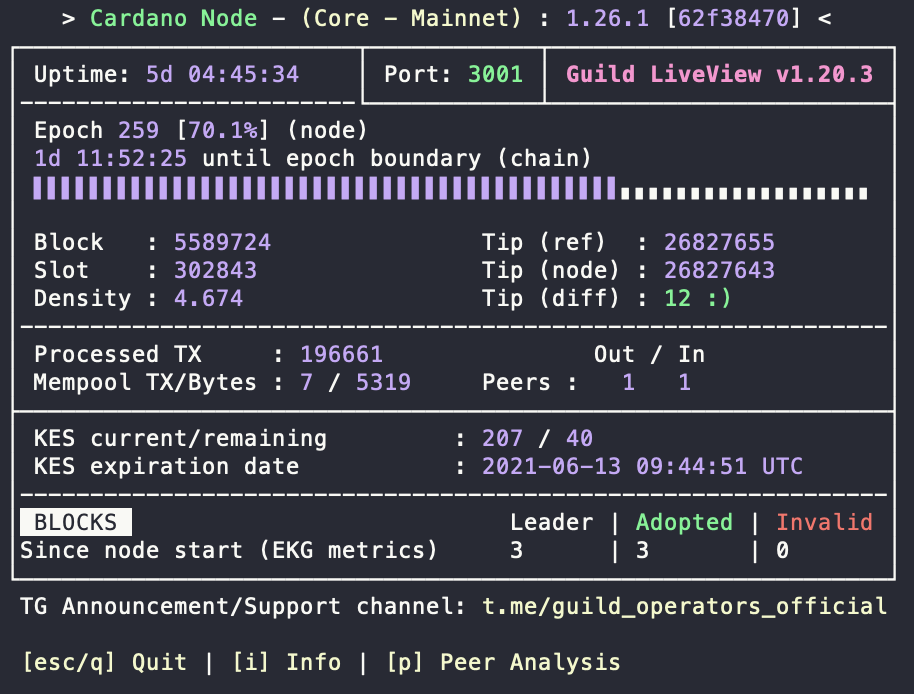Click the Mempool TX/Bytes label
The height and width of the screenshot is (694, 914).
coord(145,382)
